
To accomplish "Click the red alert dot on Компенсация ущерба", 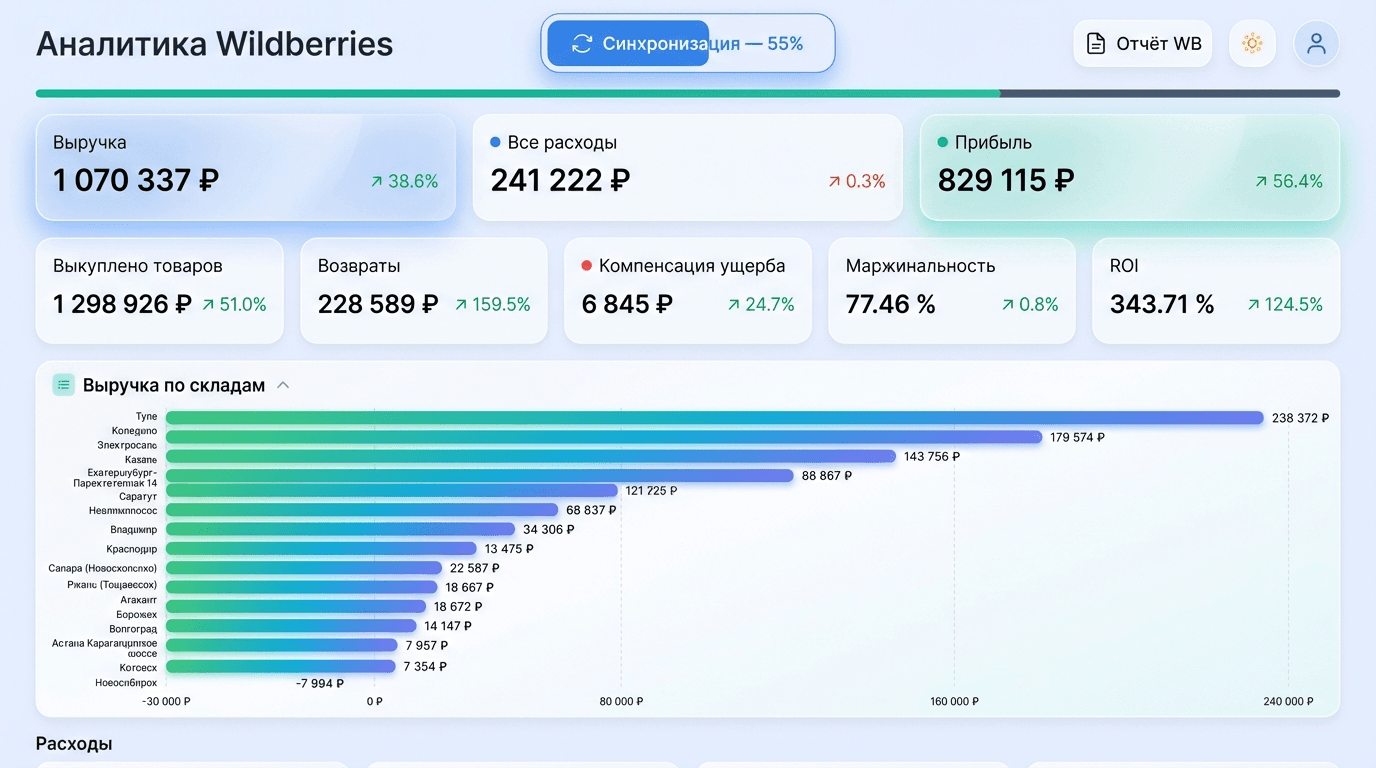I will point(587,265).
